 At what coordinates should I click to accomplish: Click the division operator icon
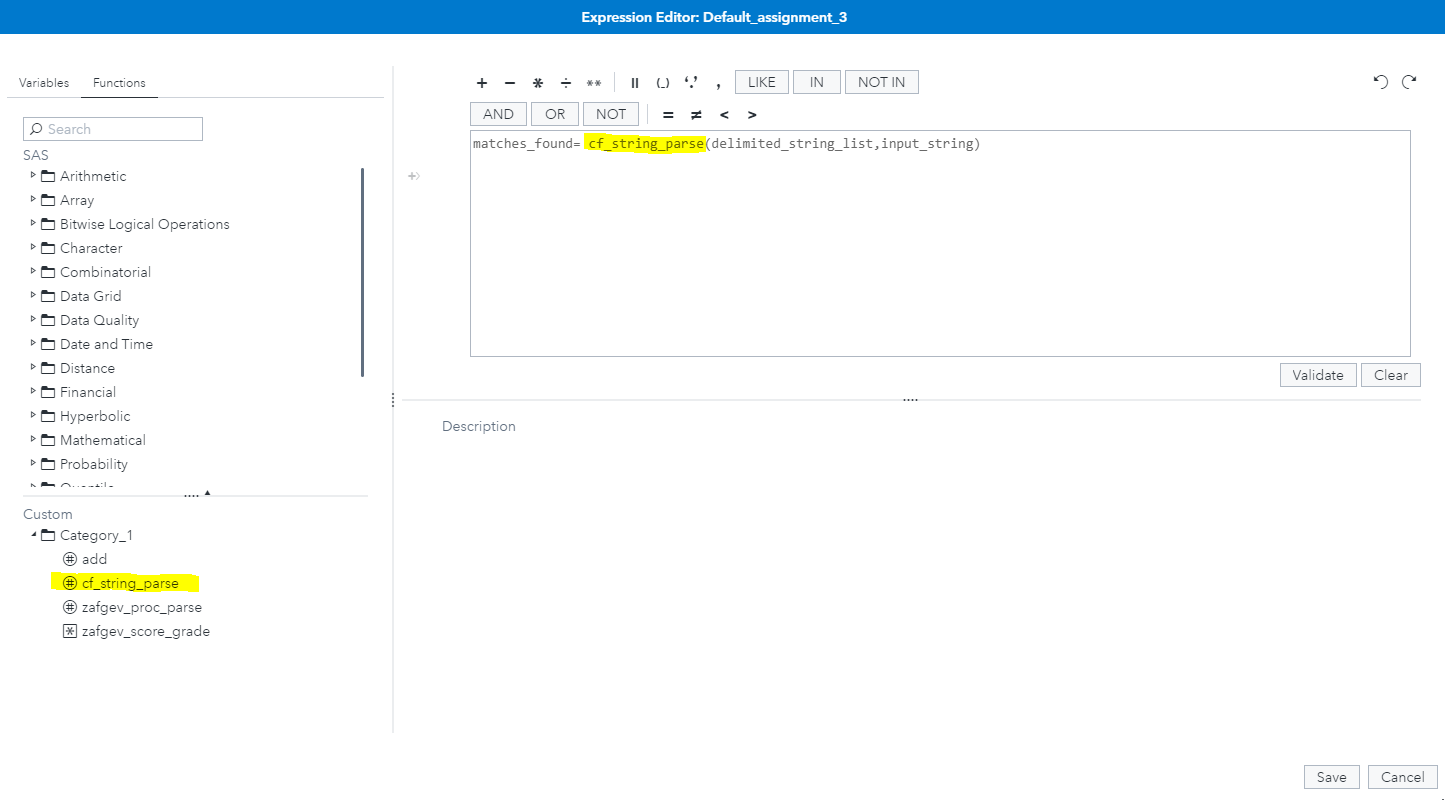pyautogui.click(x=565, y=83)
